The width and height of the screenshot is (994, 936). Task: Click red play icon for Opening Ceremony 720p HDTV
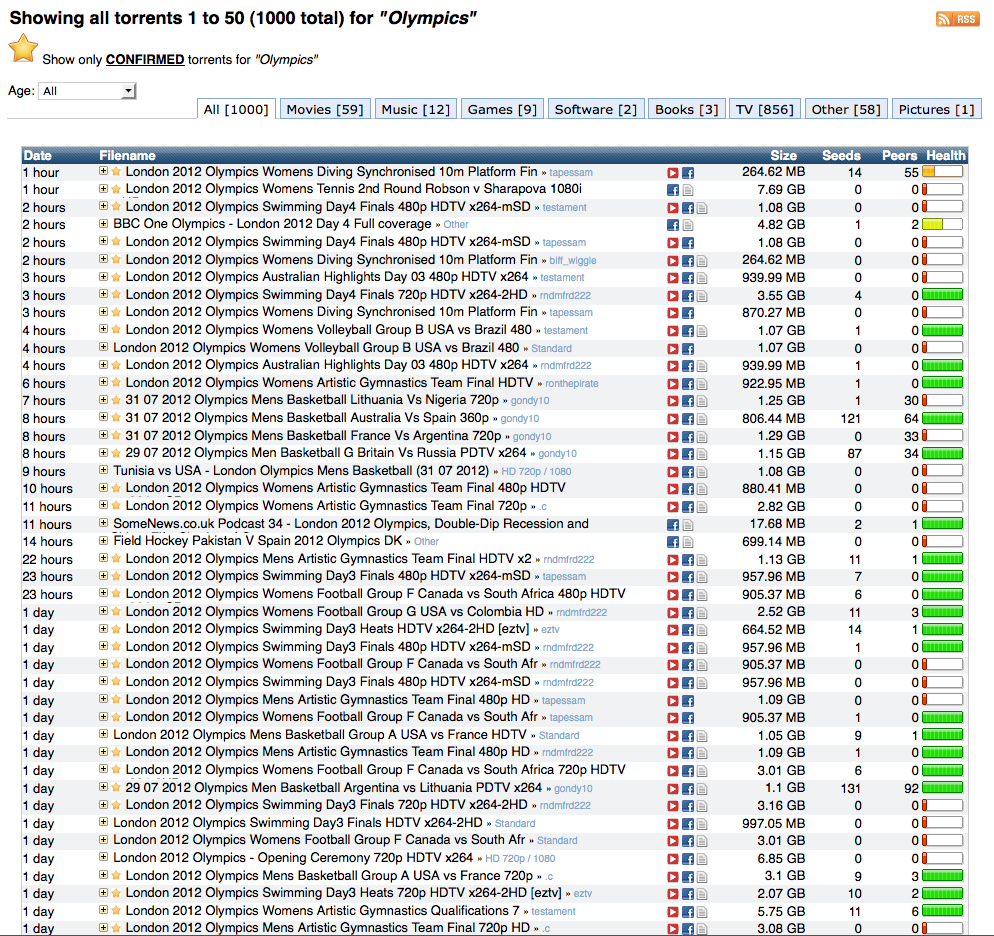click(x=673, y=859)
